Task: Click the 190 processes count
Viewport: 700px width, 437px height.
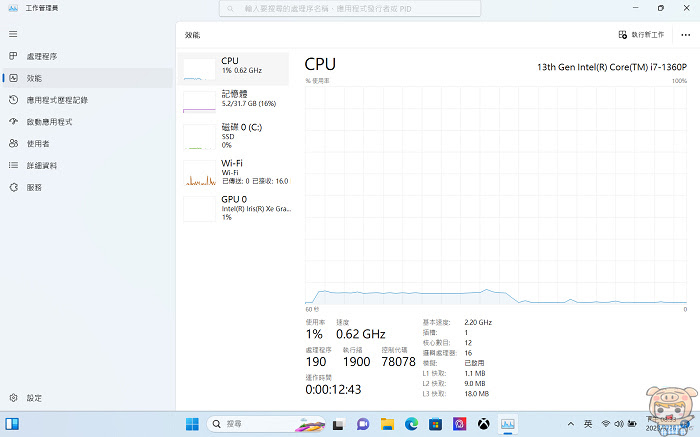Action: point(316,362)
